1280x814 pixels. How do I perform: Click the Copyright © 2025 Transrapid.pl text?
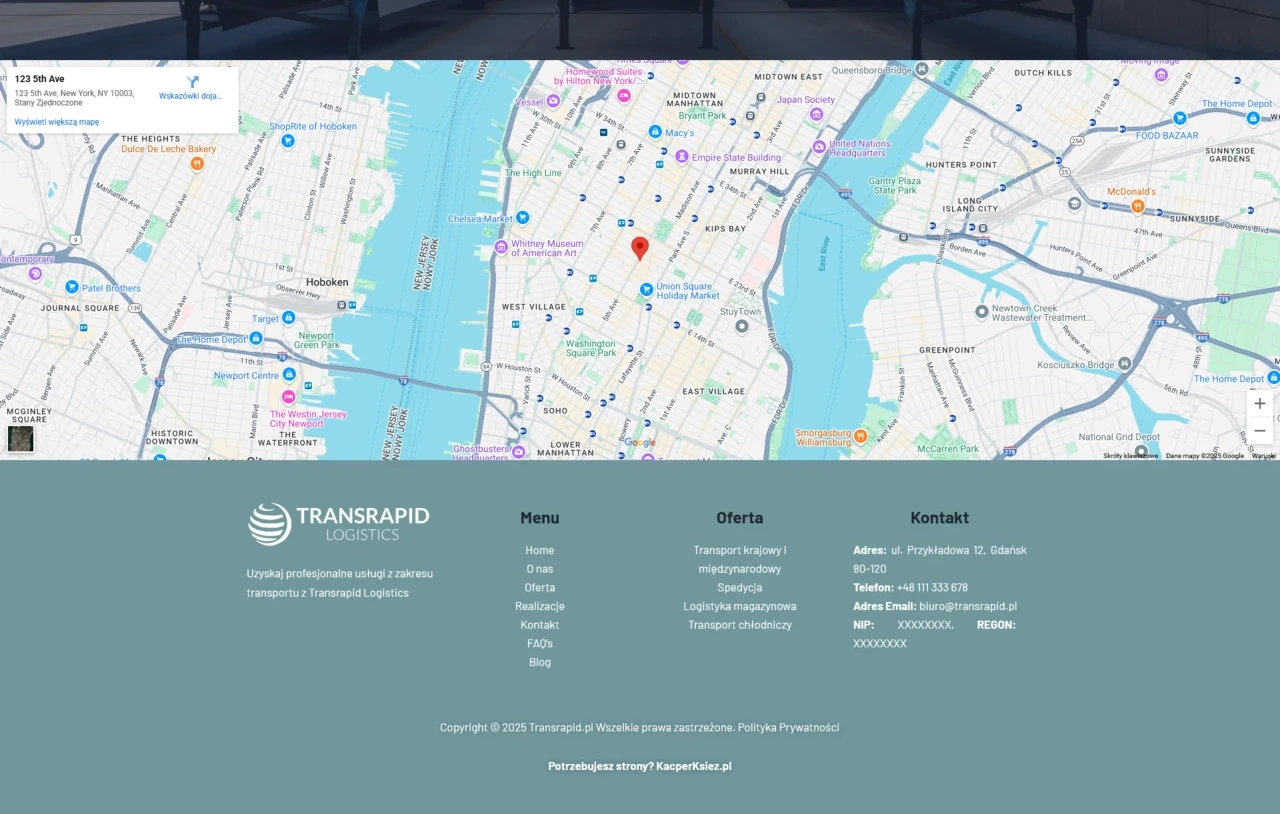[x=517, y=727]
